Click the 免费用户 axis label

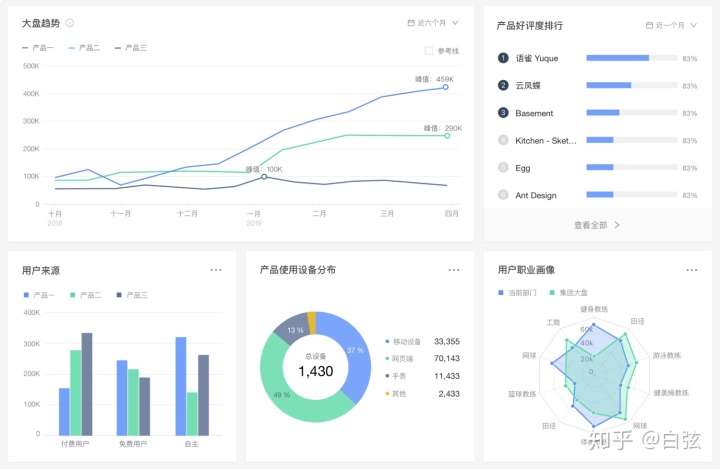133,444
